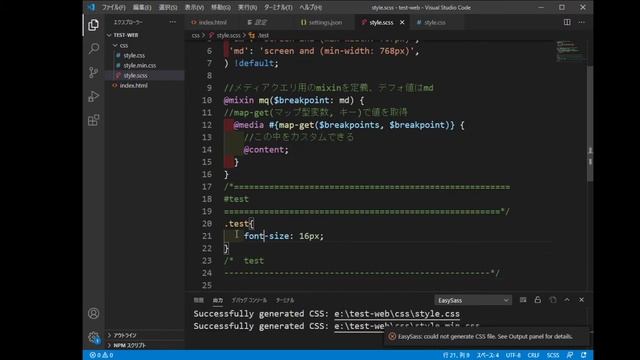
Task: Open the Search view in activity bar
Action: pyautogui.click(x=93, y=49)
